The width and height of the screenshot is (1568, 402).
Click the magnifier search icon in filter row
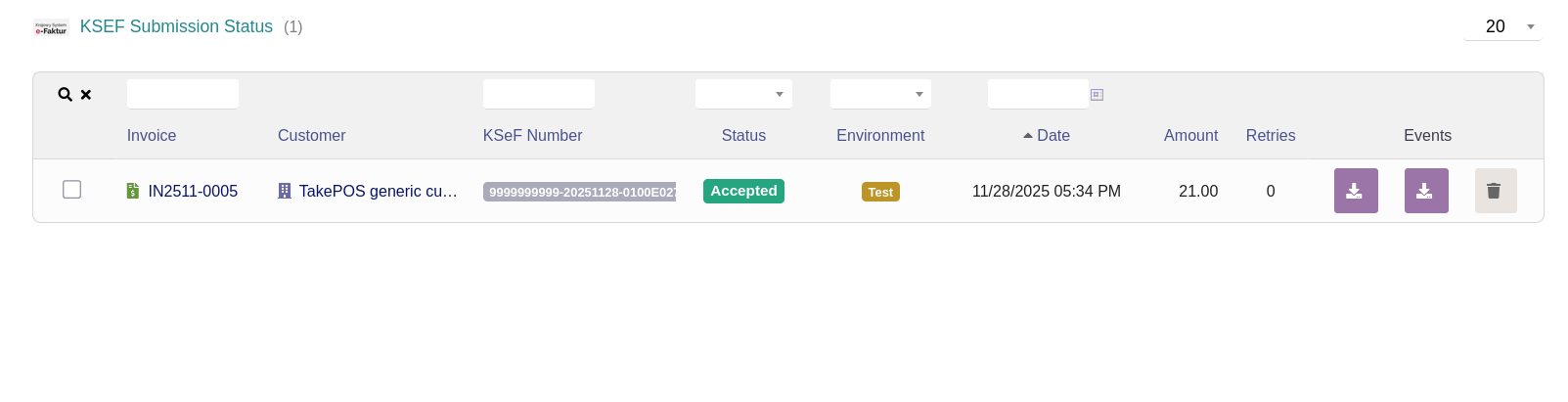pyautogui.click(x=65, y=95)
